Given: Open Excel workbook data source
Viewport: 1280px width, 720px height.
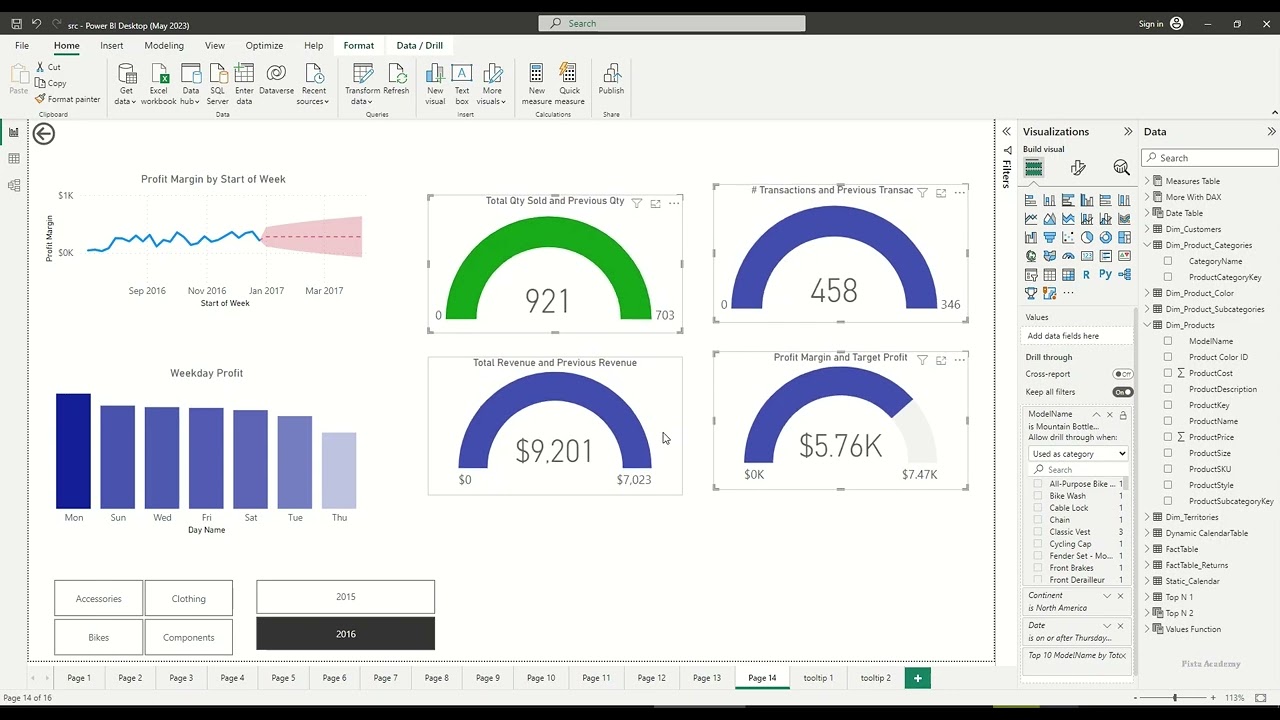Looking at the screenshot, I should [x=158, y=84].
